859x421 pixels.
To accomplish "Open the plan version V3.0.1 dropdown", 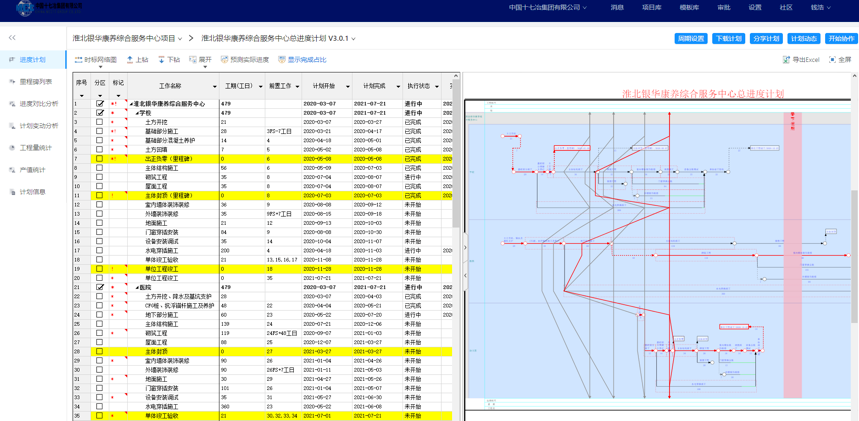I will tap(353, 39).
